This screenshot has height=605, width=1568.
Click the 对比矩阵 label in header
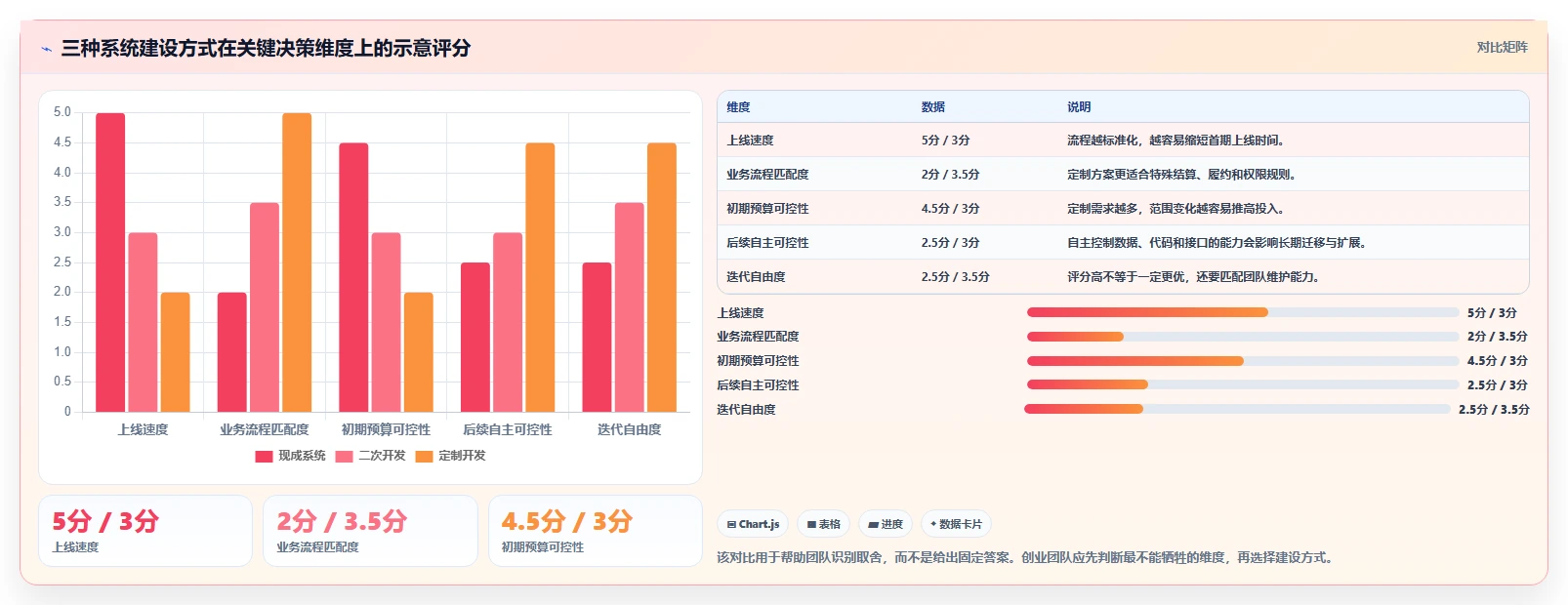coord(1502,47)
